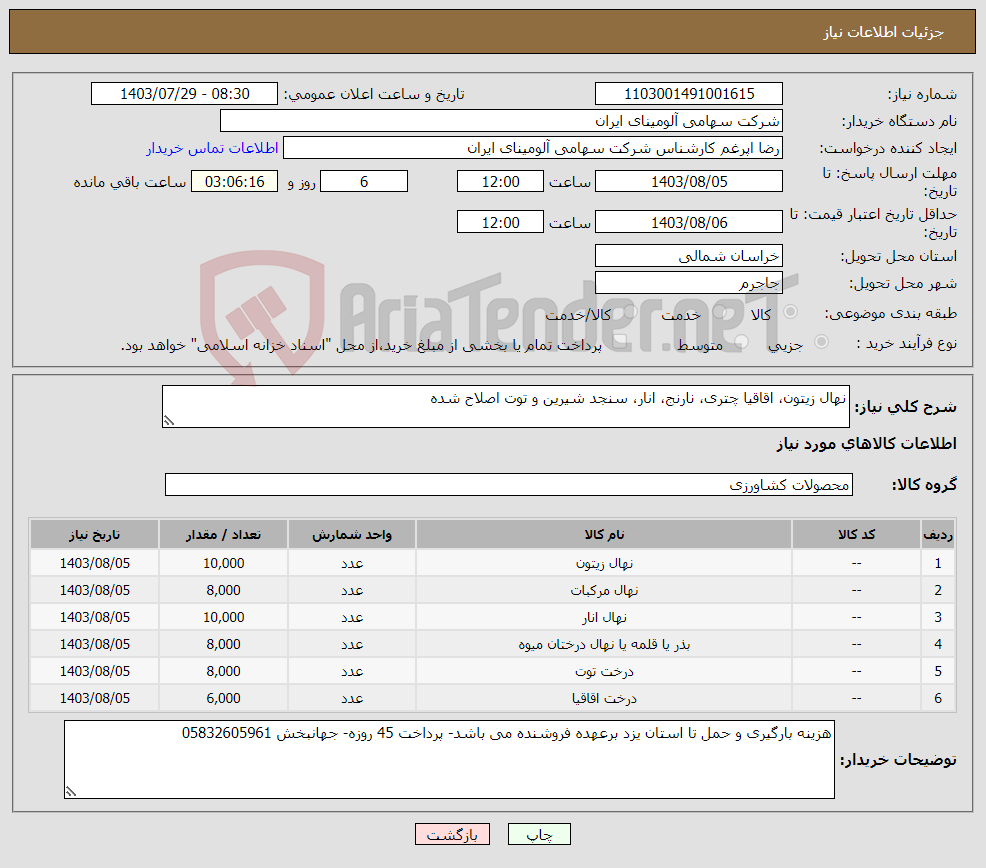The image size is (986, 868).
Task: Click the date in درخت توت row
Action: point(94,672)
